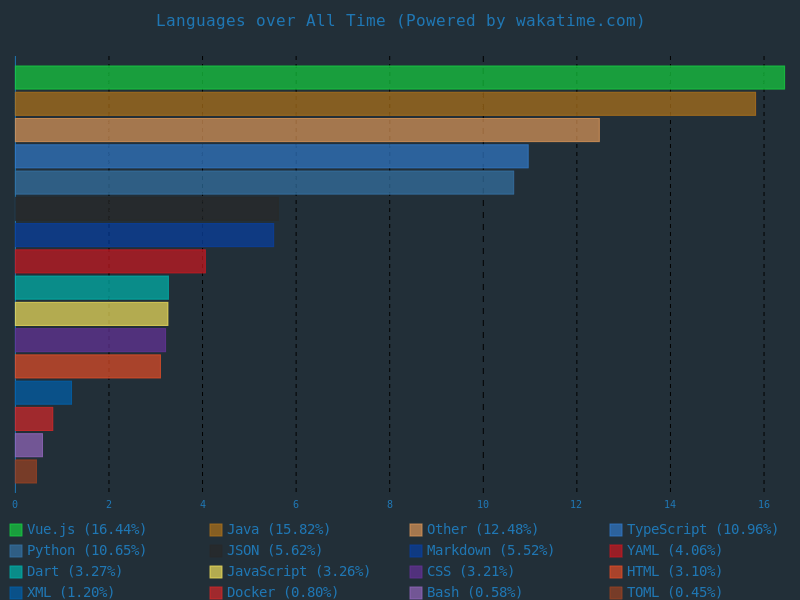Click the TOML (0.45%) legend label
Viewport: 800px width, 600px height.
674,593
